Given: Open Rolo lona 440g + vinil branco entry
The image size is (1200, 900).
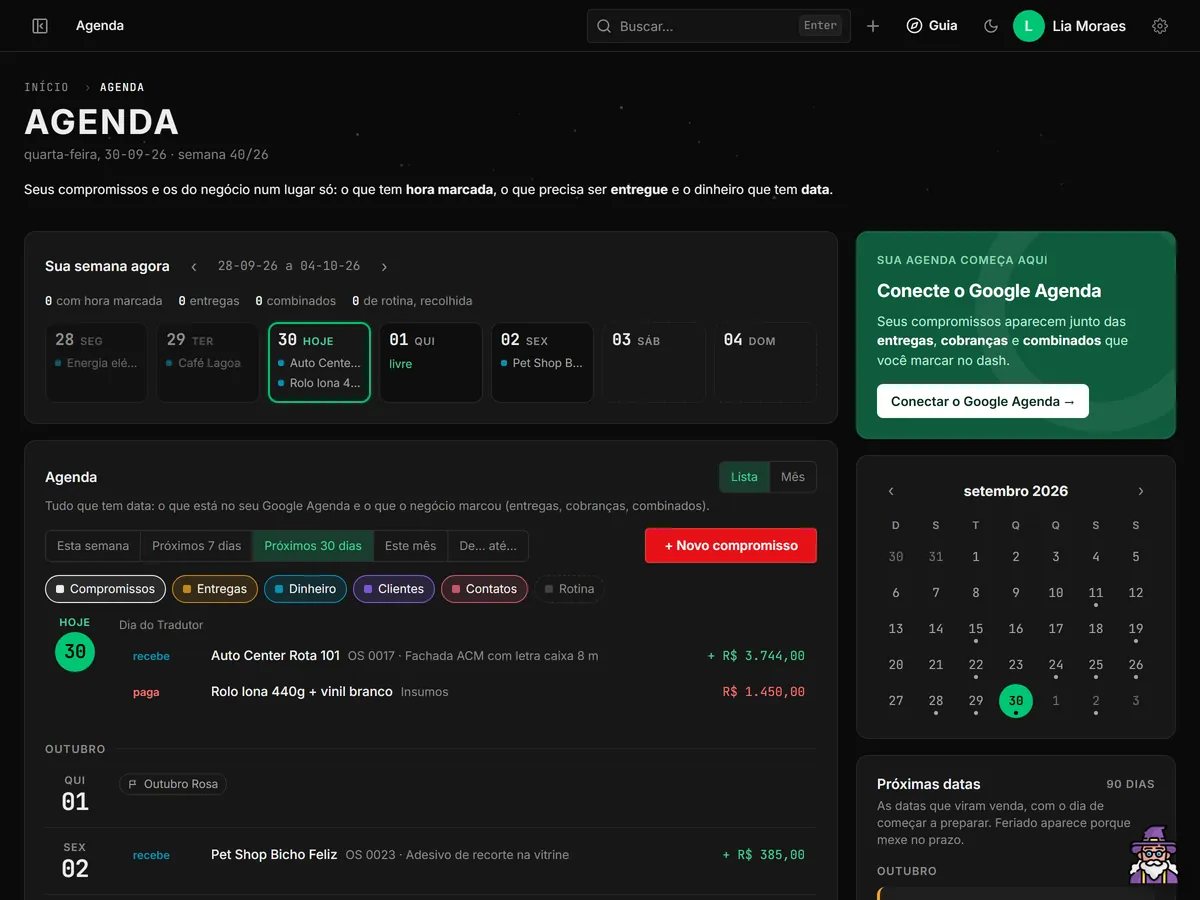Looking at the screenshot, I should (468, 692).
